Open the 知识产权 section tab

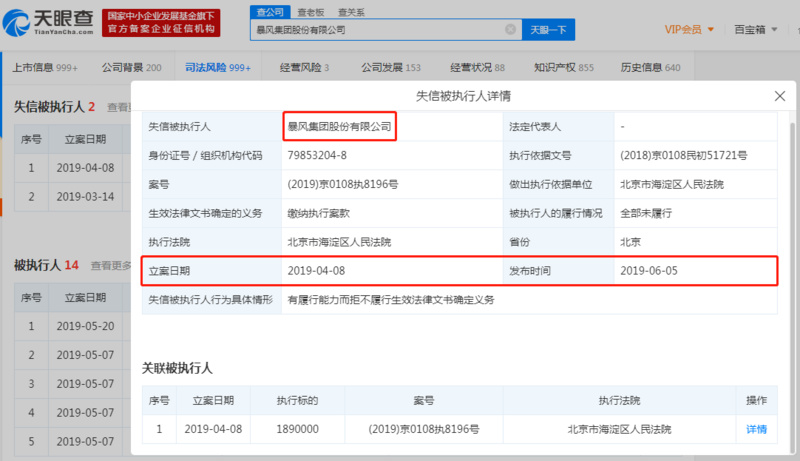[564, 68]
